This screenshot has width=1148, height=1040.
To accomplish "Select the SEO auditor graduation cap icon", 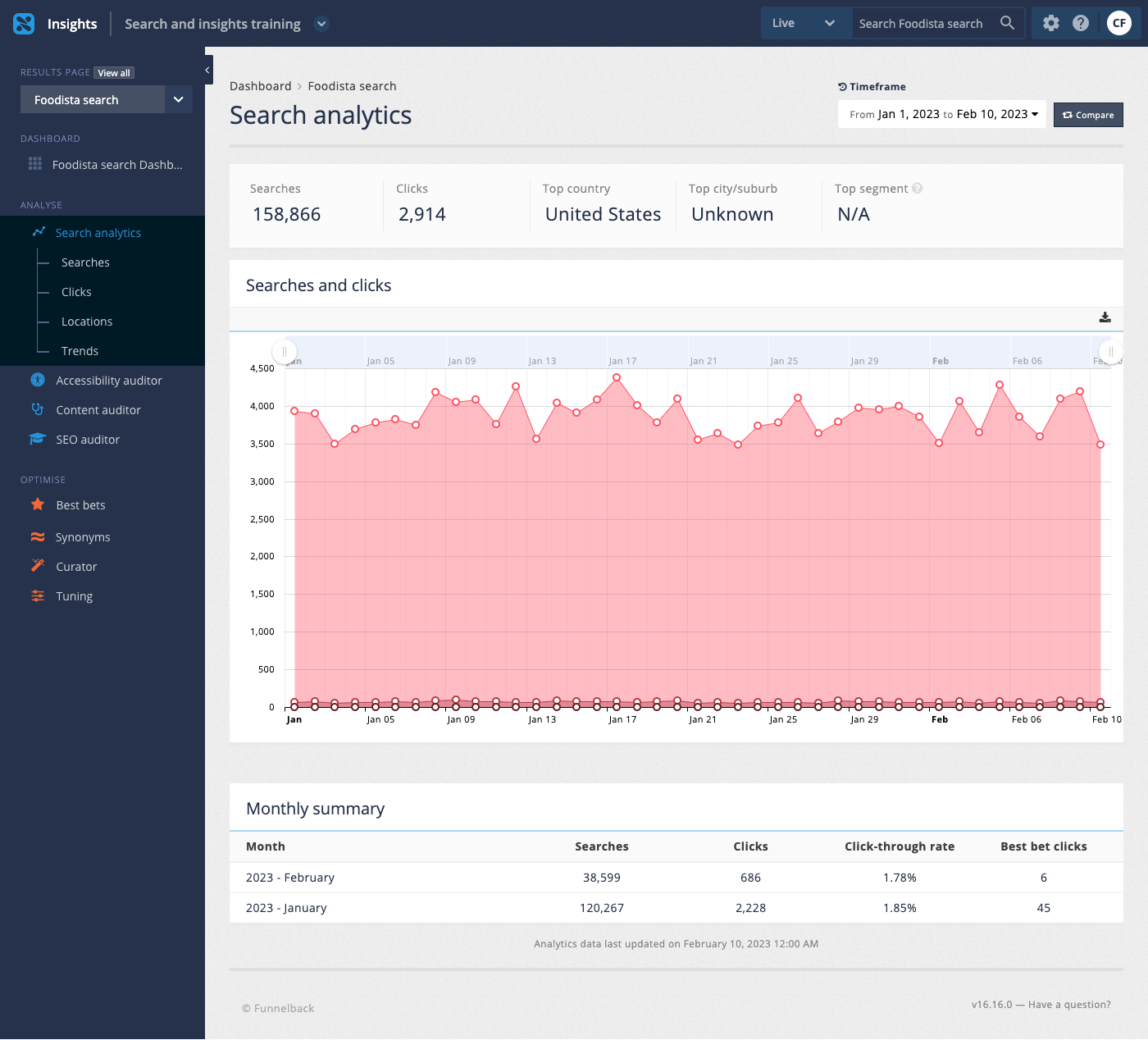I will click(x=37, y=439).
